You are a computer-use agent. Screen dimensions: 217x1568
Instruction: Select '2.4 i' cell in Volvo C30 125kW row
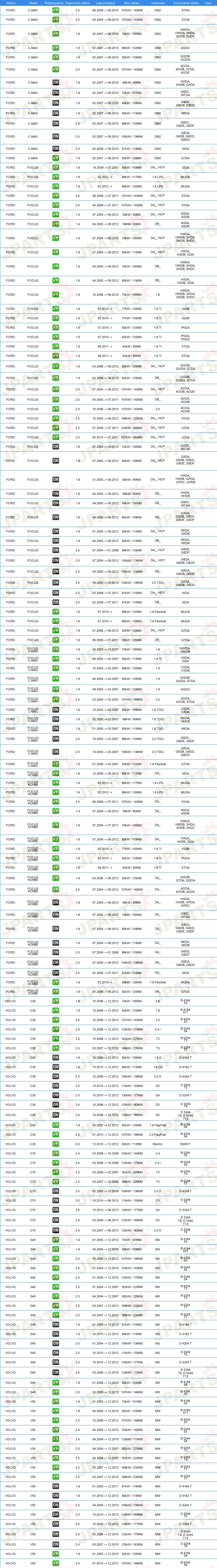(158, 1030)
